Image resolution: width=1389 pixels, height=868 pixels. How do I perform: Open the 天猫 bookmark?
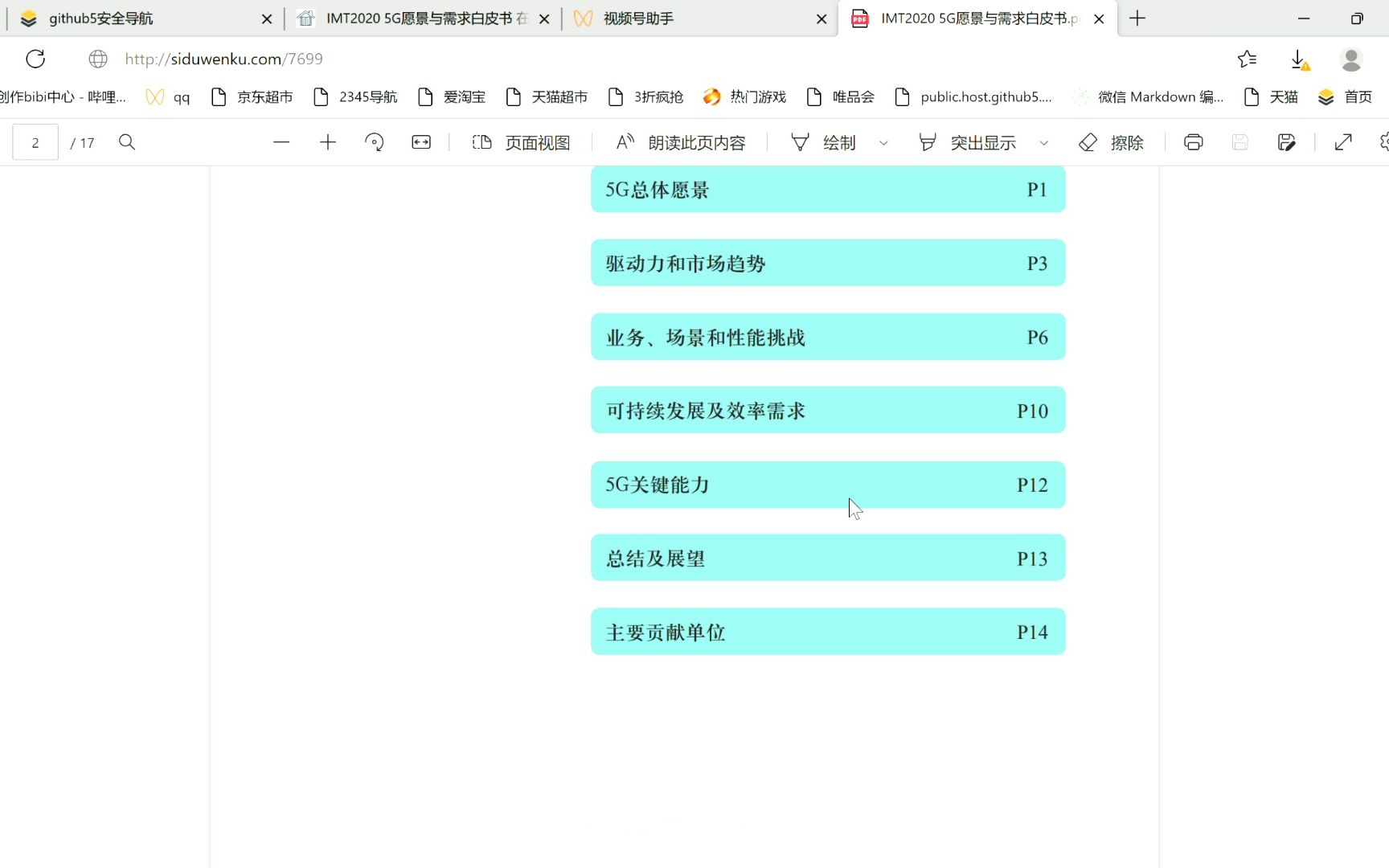1271,97
